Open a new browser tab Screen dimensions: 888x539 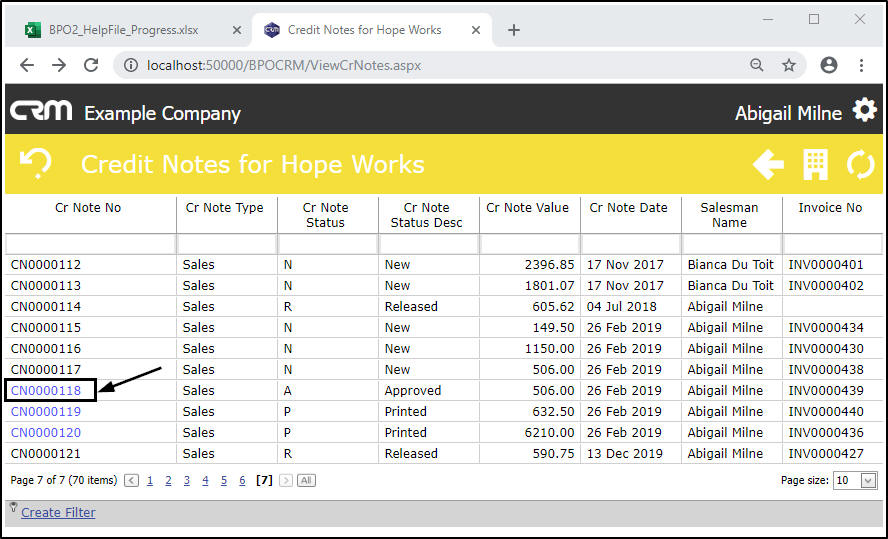(x=514, y=30)
